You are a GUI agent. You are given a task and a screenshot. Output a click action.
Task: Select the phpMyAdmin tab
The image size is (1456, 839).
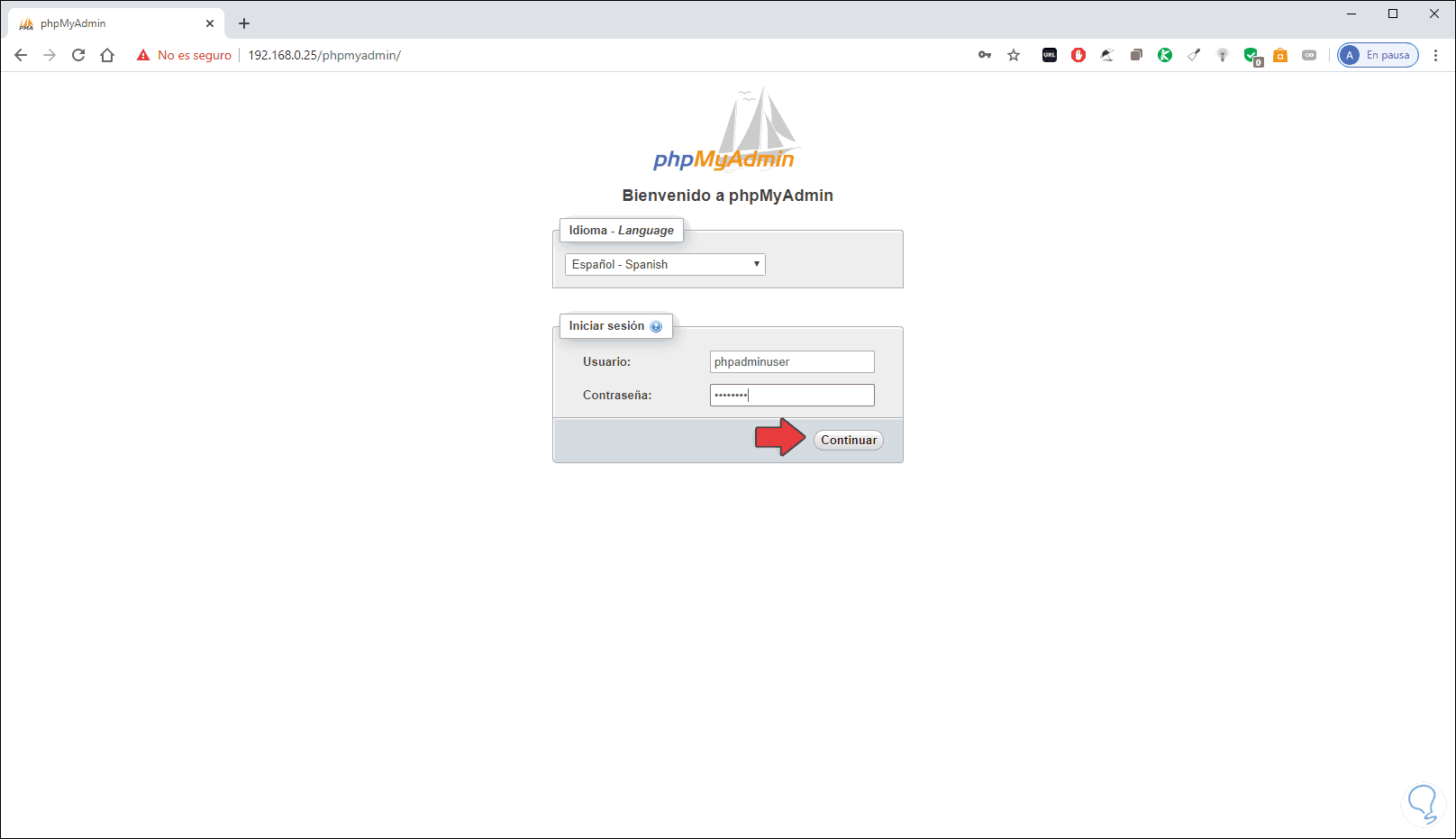pyautogui.click(x=115, y=23)
